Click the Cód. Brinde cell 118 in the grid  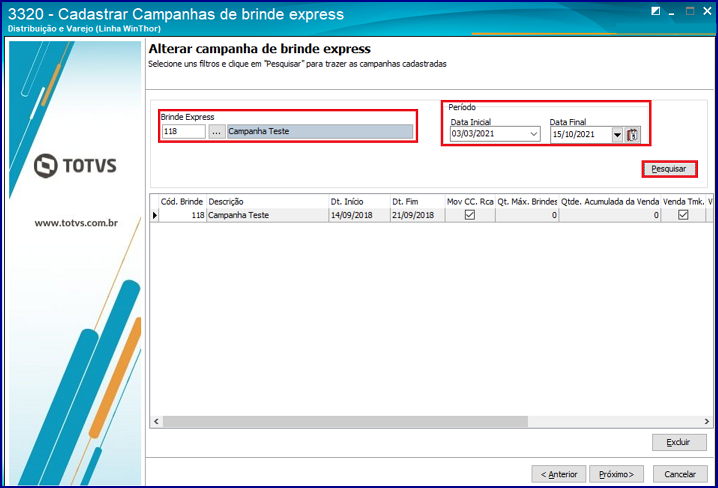click(182, 215)
